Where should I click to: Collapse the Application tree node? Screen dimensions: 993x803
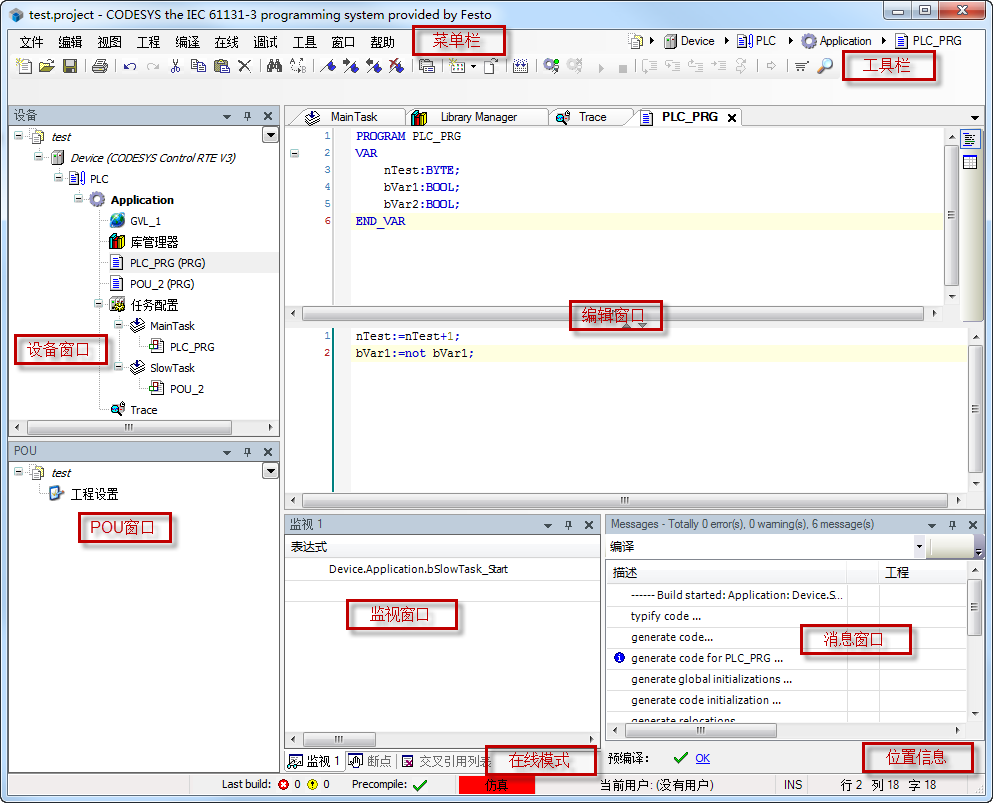tap(78, 199)
